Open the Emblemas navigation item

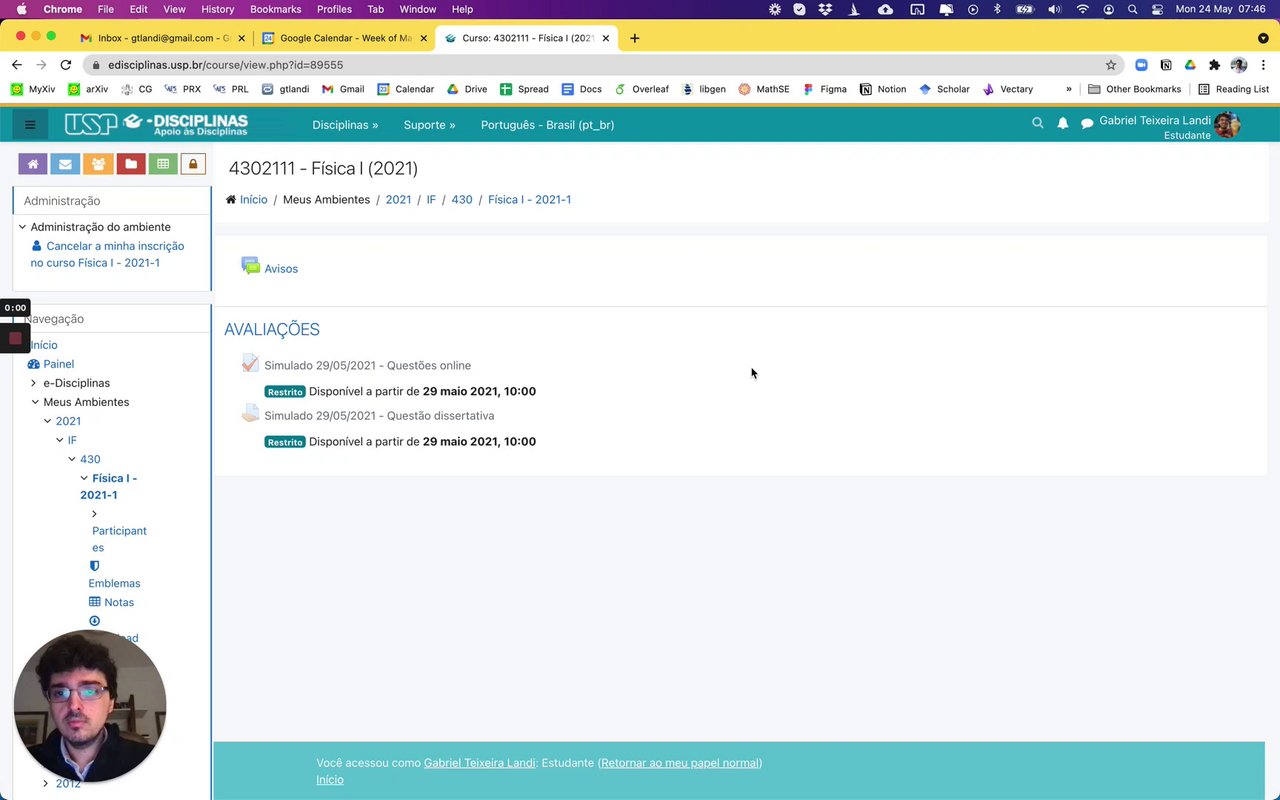114,583
